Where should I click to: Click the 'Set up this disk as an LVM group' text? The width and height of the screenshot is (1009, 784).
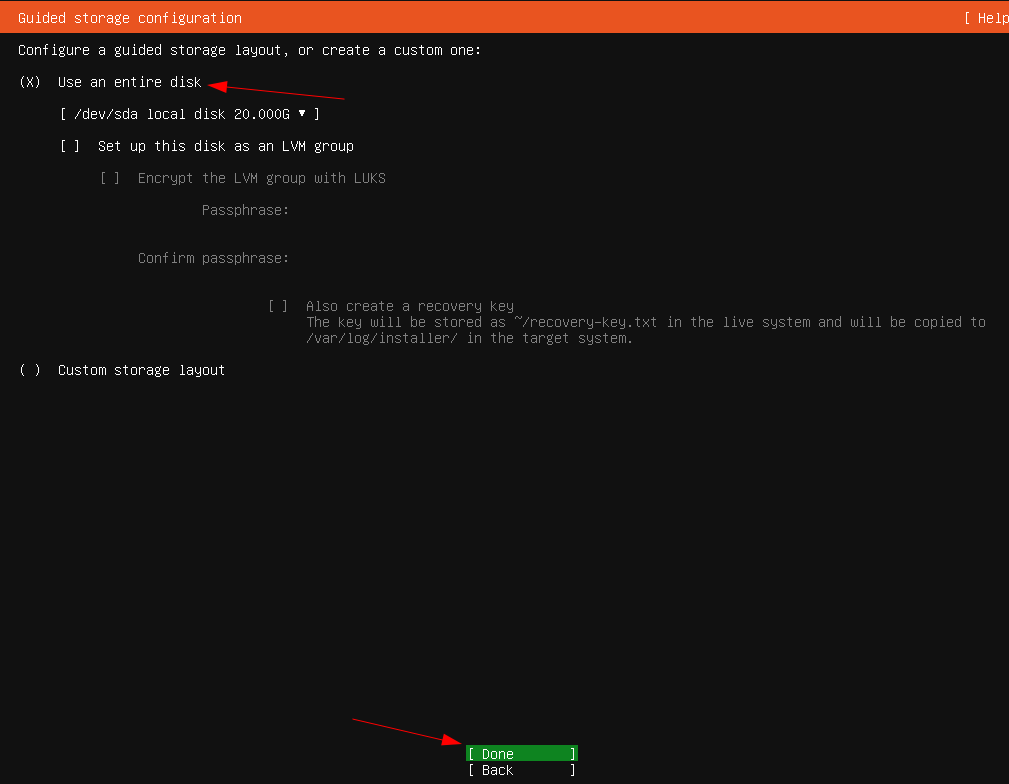click(x=225, y=146)
